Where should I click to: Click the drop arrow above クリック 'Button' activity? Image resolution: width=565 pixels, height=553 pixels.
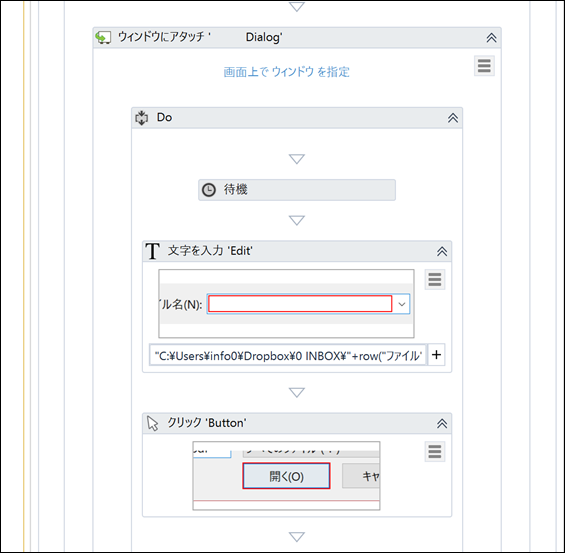tap(297, 392)
